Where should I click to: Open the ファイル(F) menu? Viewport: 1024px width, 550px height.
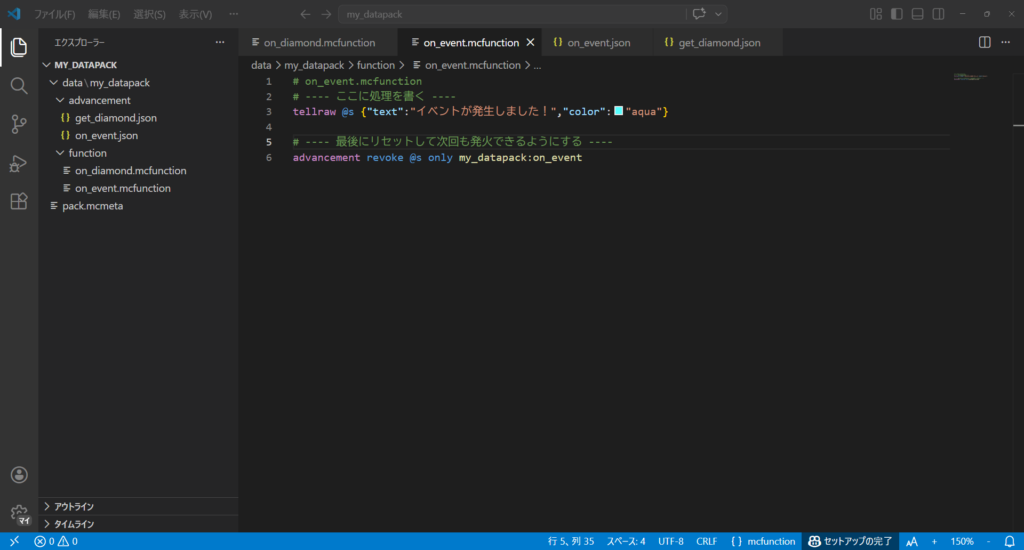point(54,15)
